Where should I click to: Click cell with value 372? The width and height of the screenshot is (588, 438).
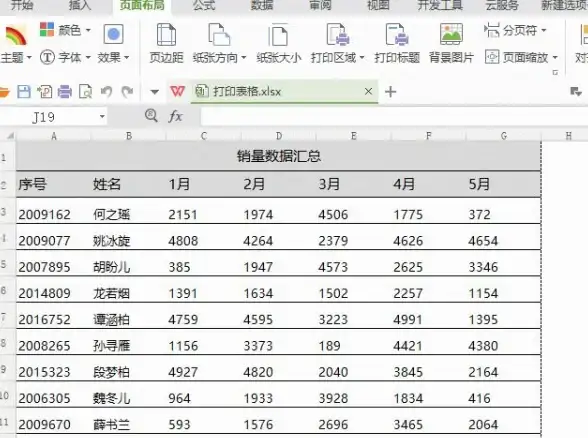504,211
